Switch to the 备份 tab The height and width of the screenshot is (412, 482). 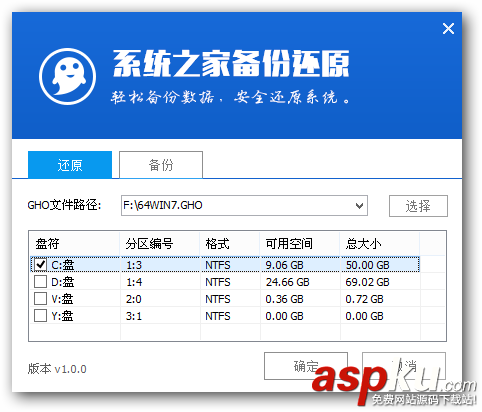click(161, 165)
